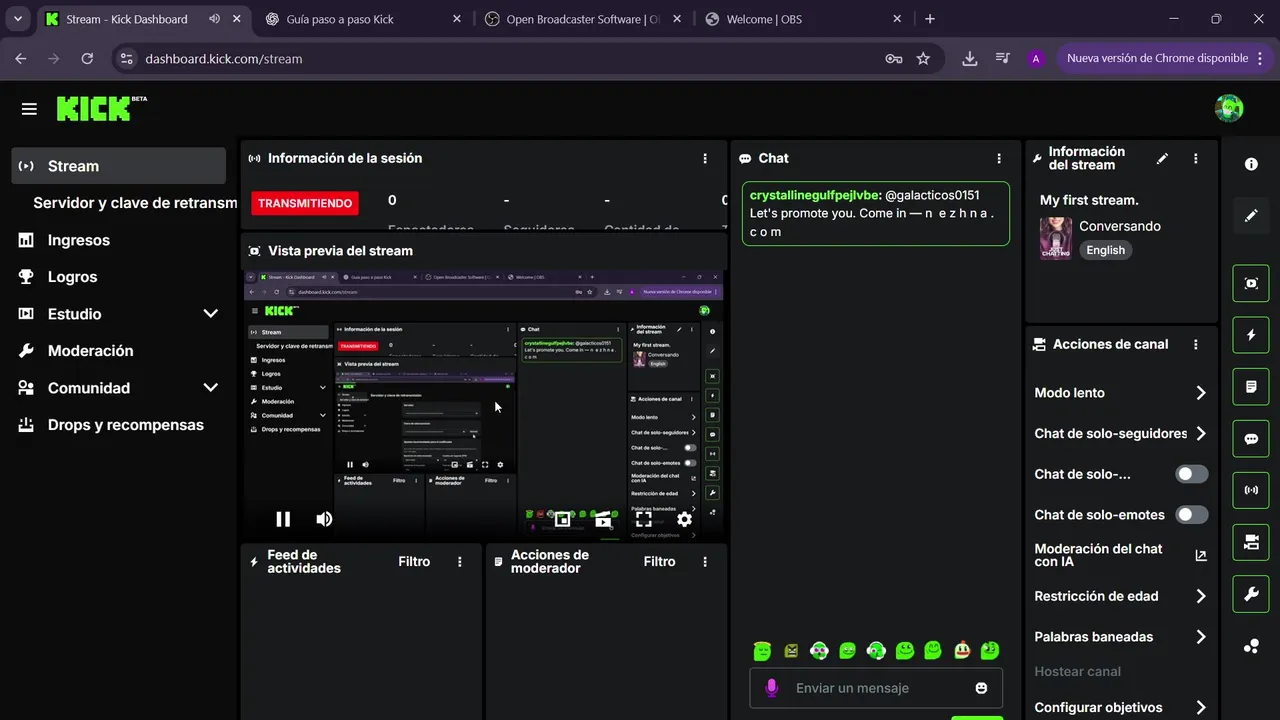Enable picture-in-picture on preview player
1280x720 pixels.
[x=563, y=519]
